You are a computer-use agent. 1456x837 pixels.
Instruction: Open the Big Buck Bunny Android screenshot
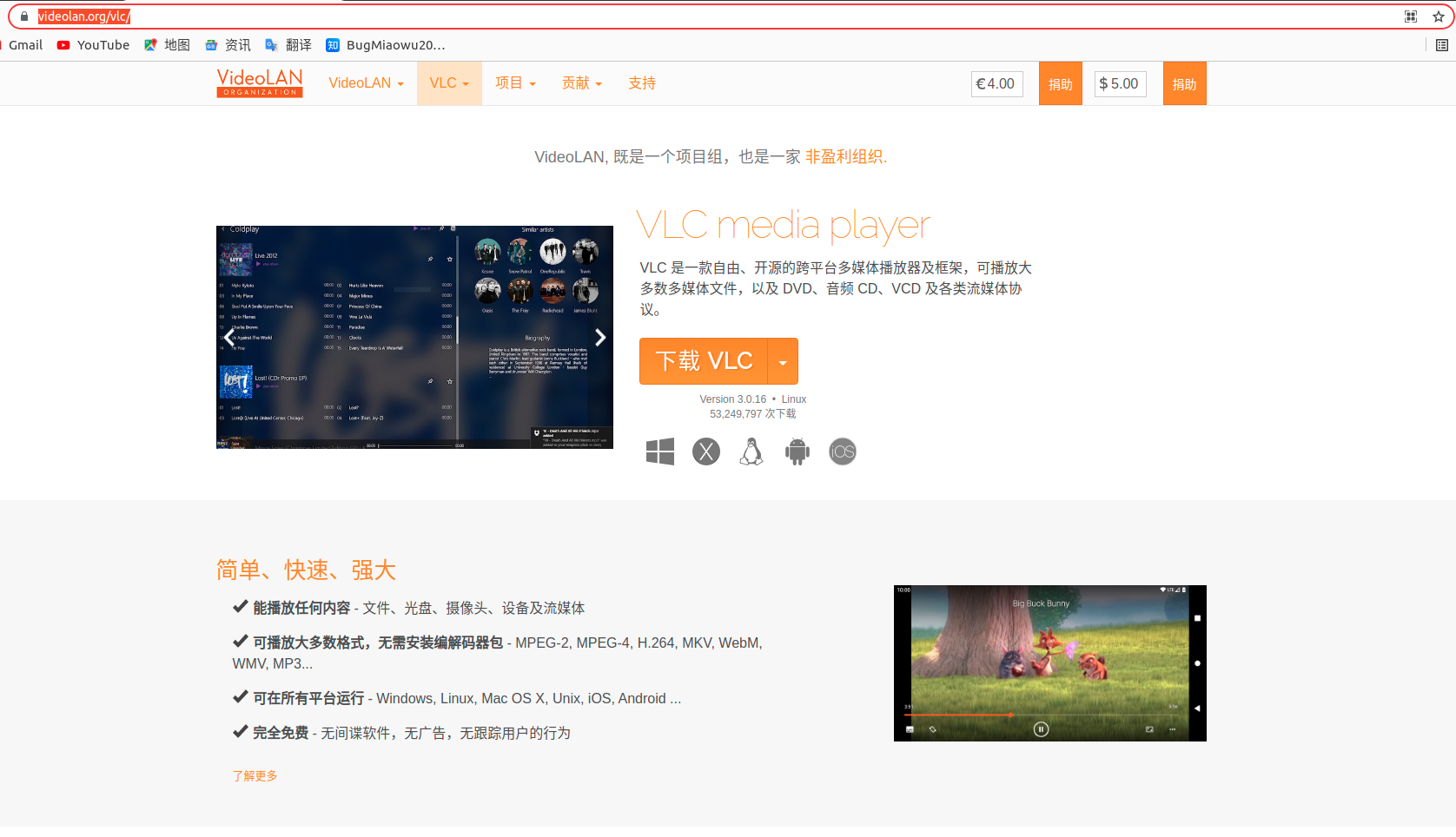(x=1050, y=663)
